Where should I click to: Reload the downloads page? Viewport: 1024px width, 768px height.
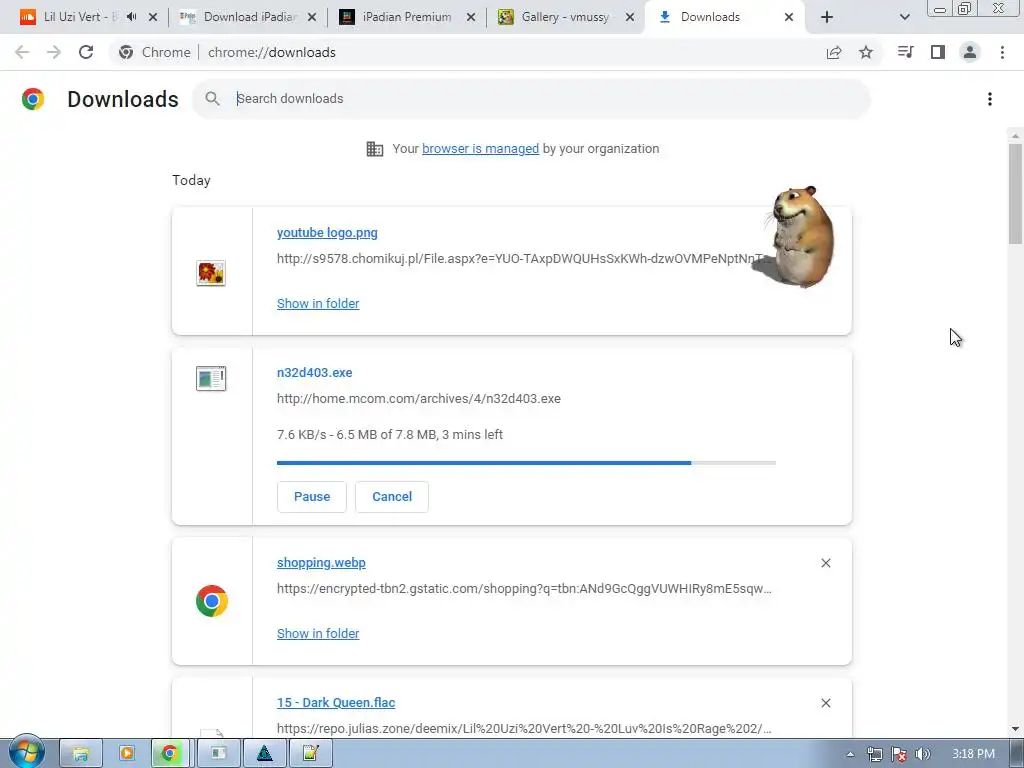[x=86, y=52]
